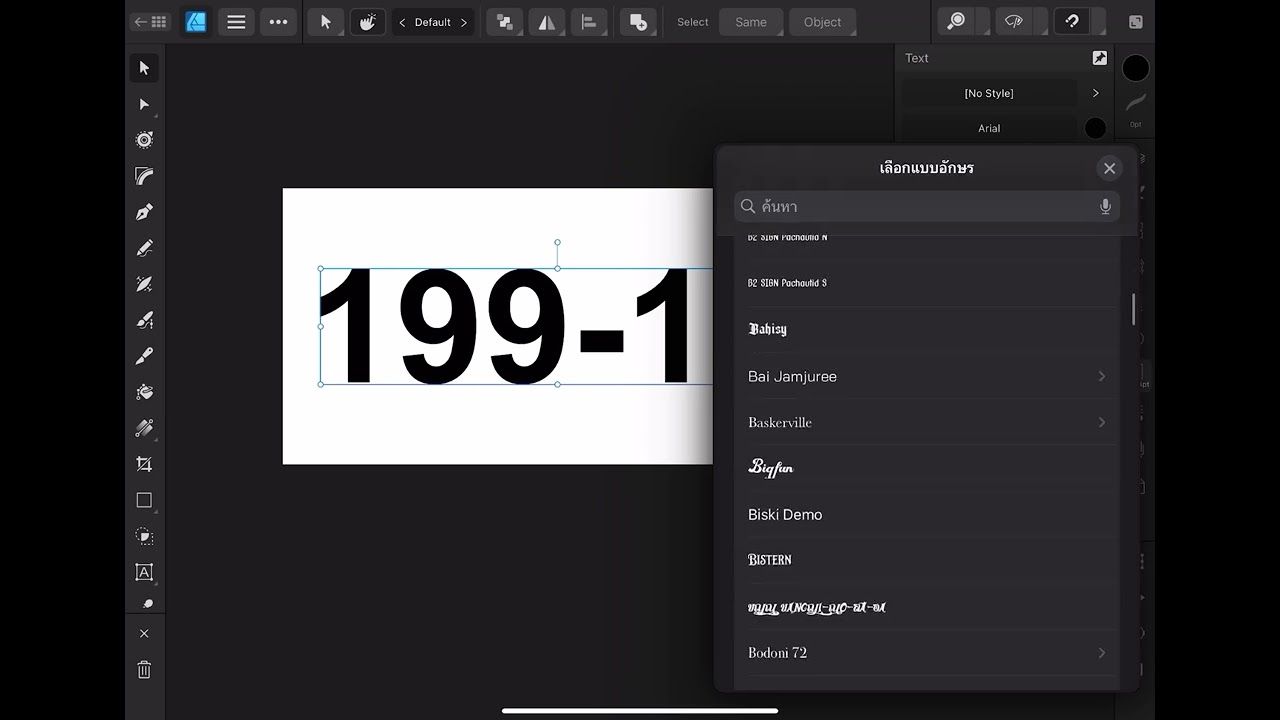Open the [No Style] text style selector
Viewport: 1280px width, 720px height.
[989, 93]
